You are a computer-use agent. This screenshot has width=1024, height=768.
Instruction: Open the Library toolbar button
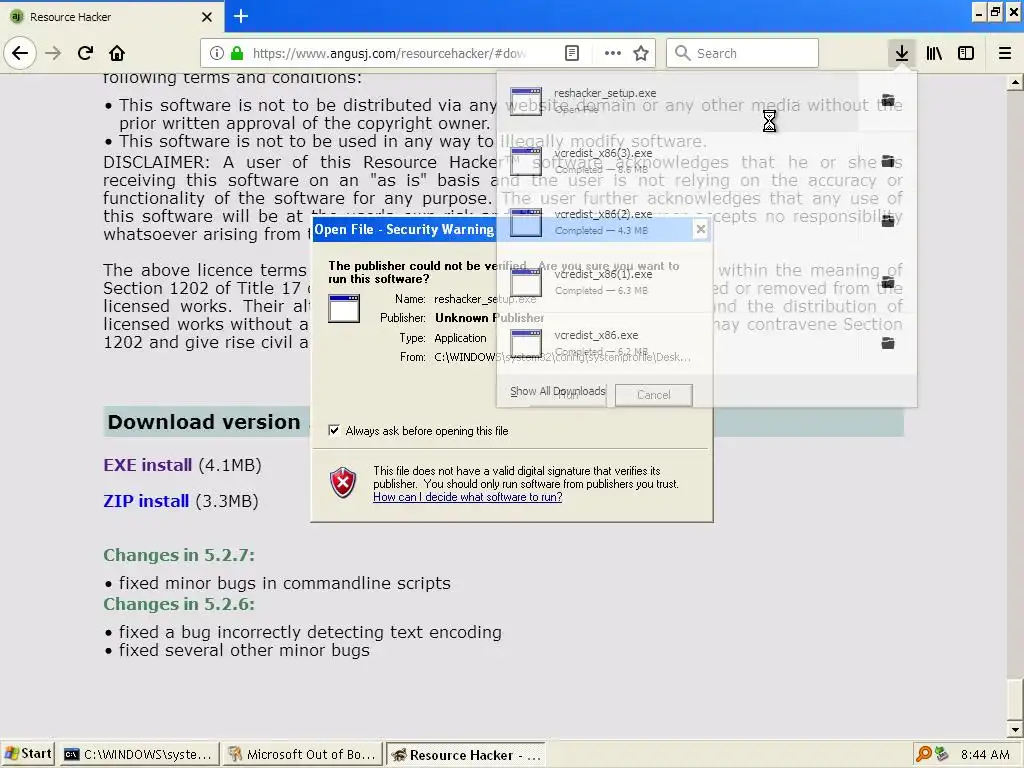click(934, 53)
